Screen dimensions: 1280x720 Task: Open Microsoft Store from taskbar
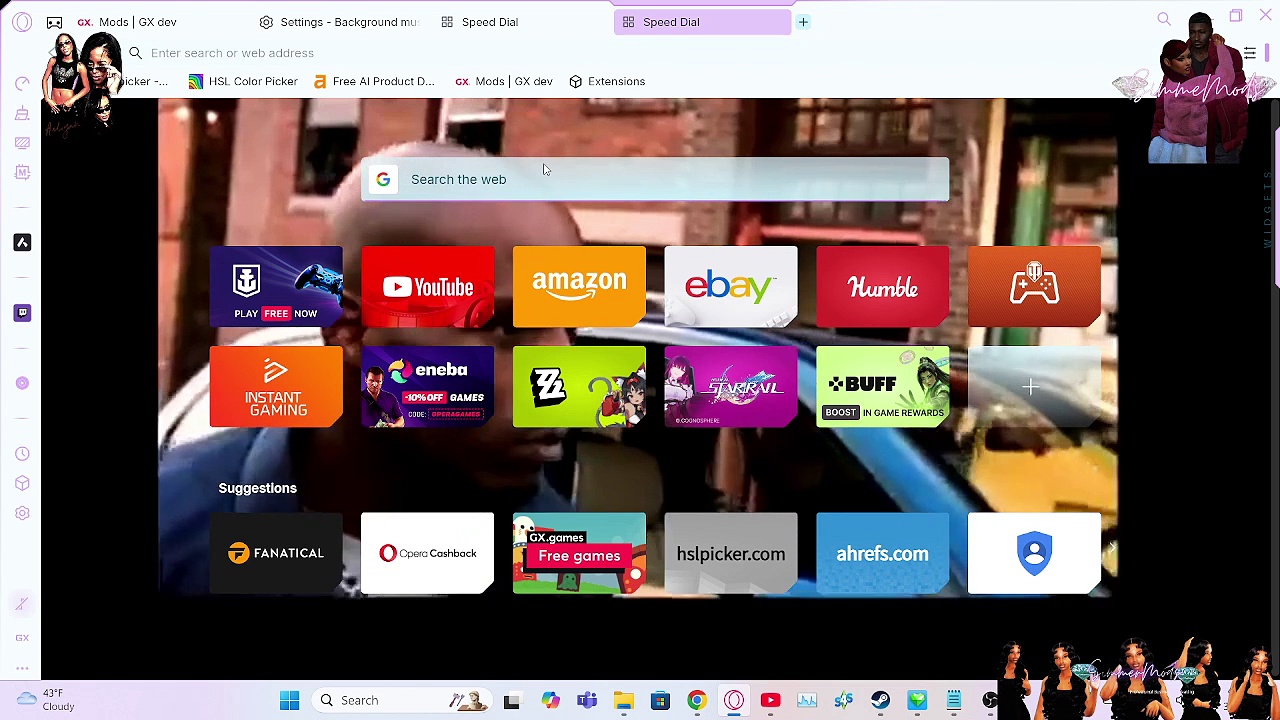point(660,700)
